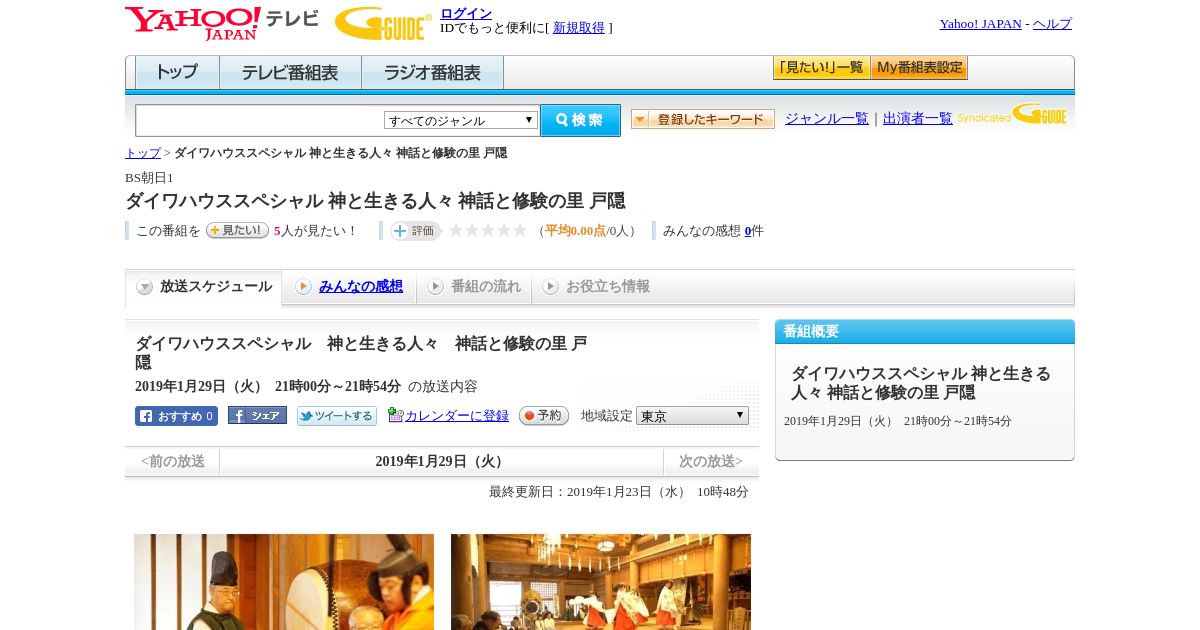Open the 地域設定 東京 region dropdown
The image size is (1200, 630).
click(x=692, y=415)
